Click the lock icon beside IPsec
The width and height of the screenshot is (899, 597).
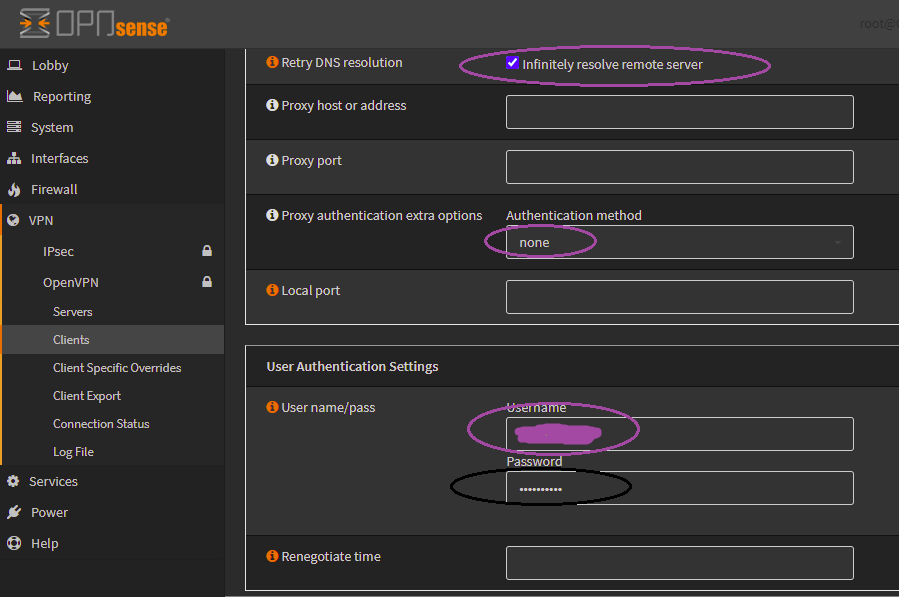click(x=207, y=251)
